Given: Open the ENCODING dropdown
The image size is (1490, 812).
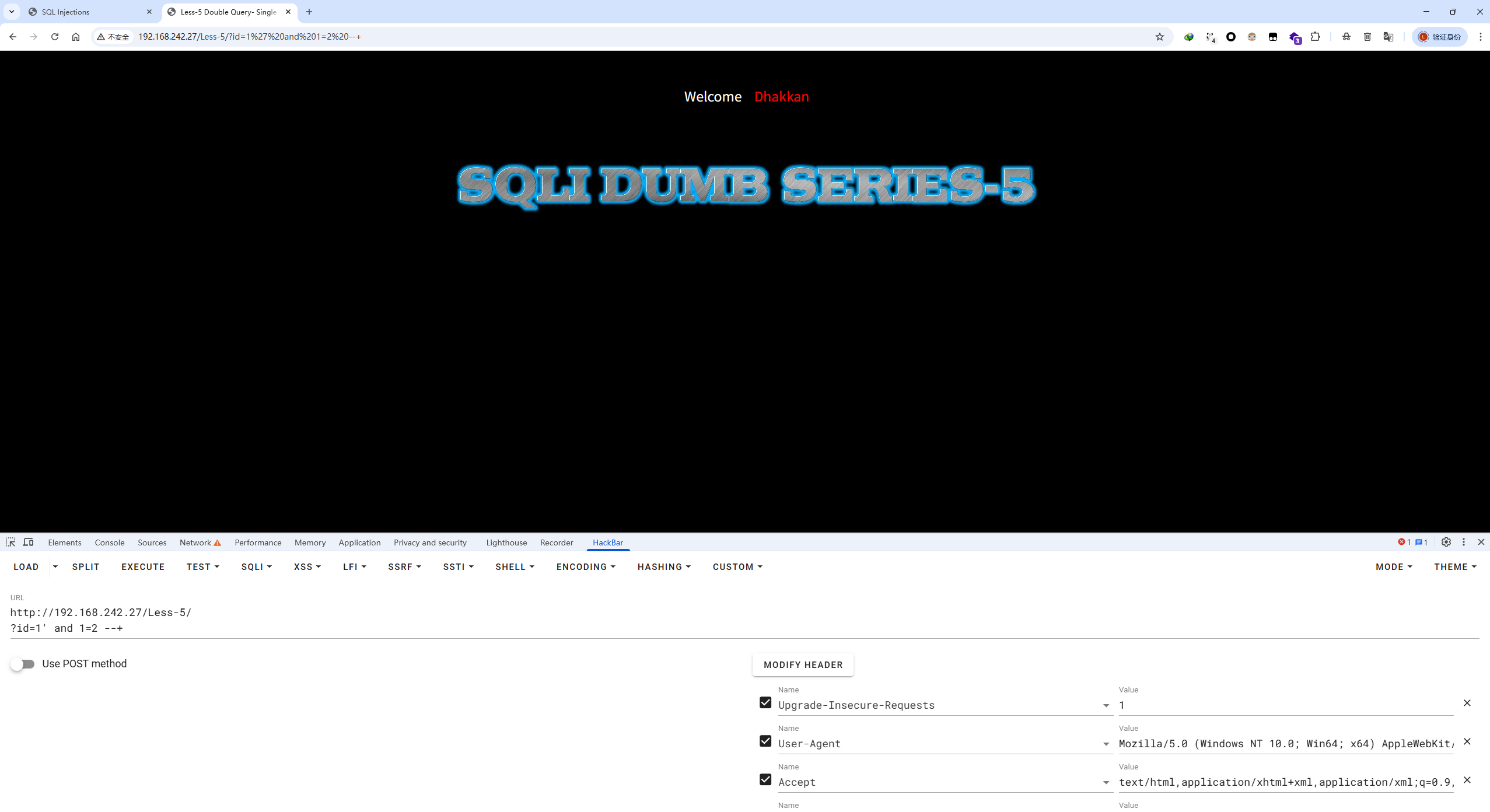Looking at the screenshot, I should tap(586, 567).
